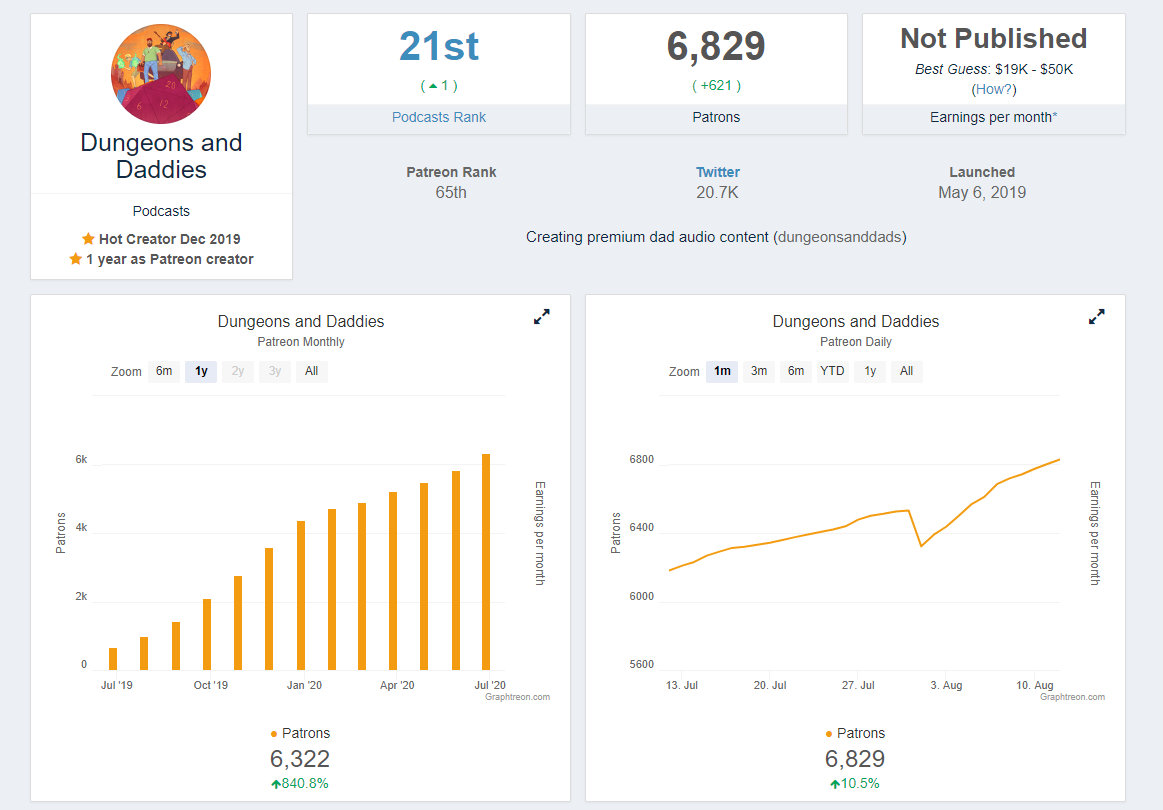
Task: Click the Earnings per month* card label
Action: point(994,117)
